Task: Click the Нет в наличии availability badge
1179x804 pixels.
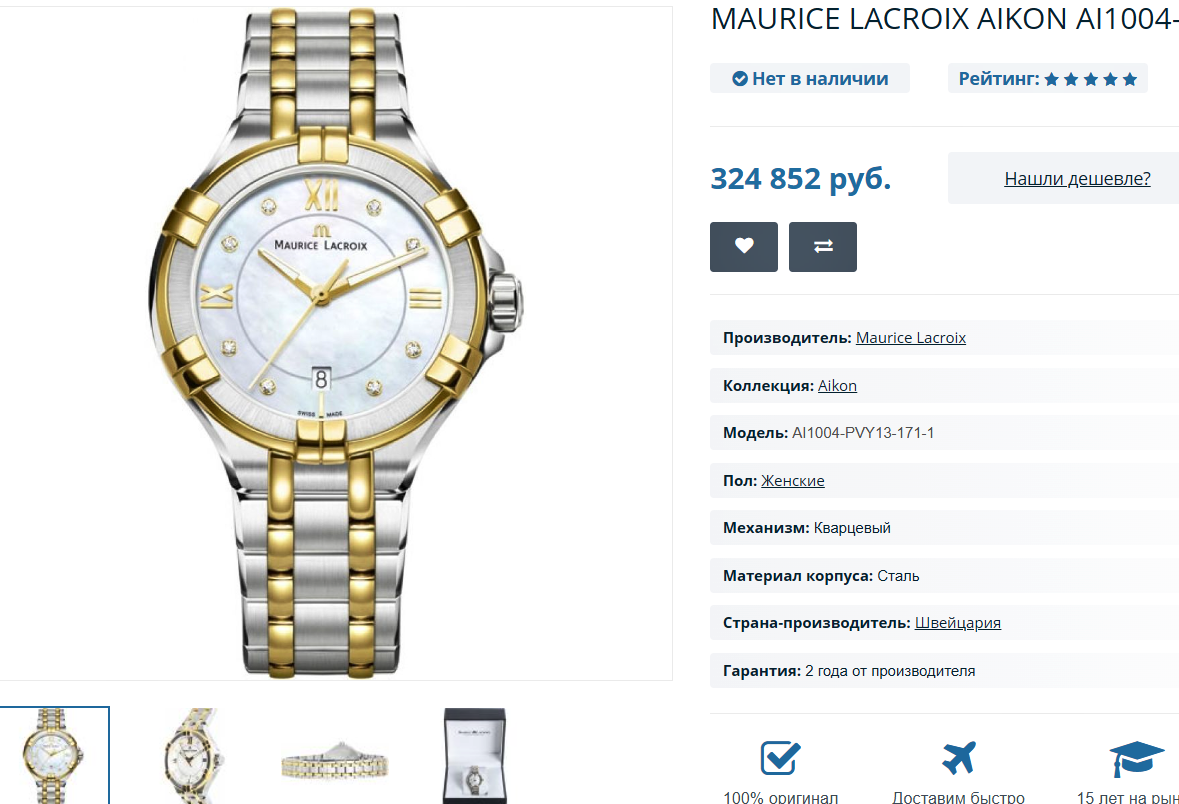Action: click(x=810, y=78)
